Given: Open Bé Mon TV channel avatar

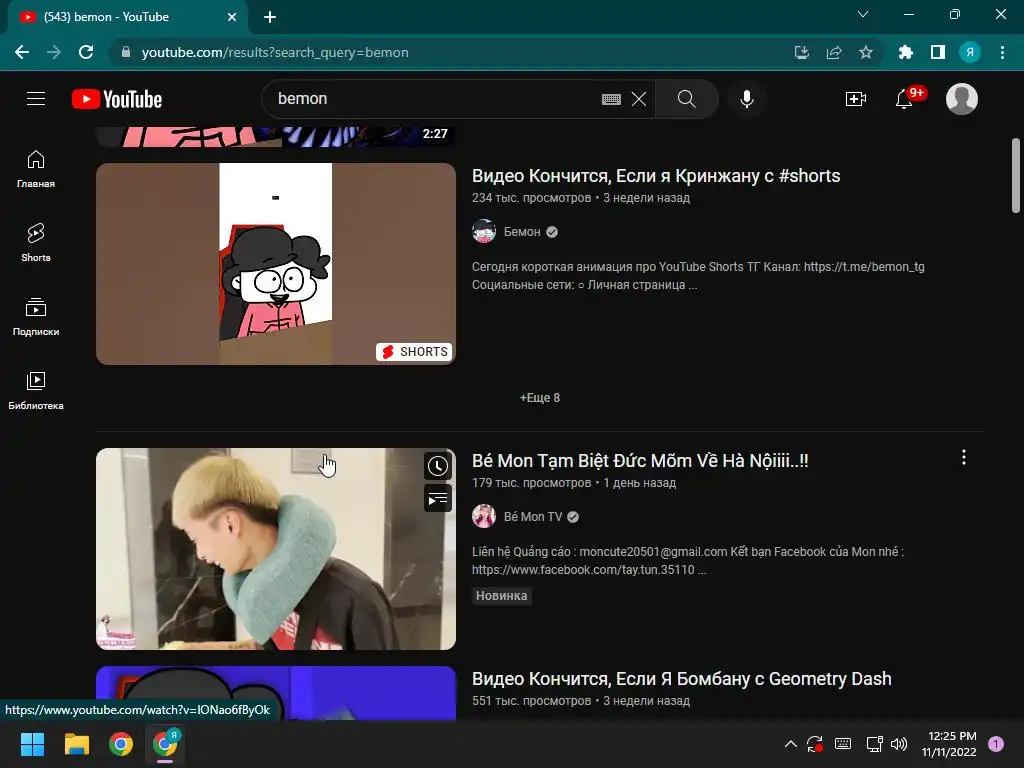Looking at the screenshot, I should pos(484,517).
